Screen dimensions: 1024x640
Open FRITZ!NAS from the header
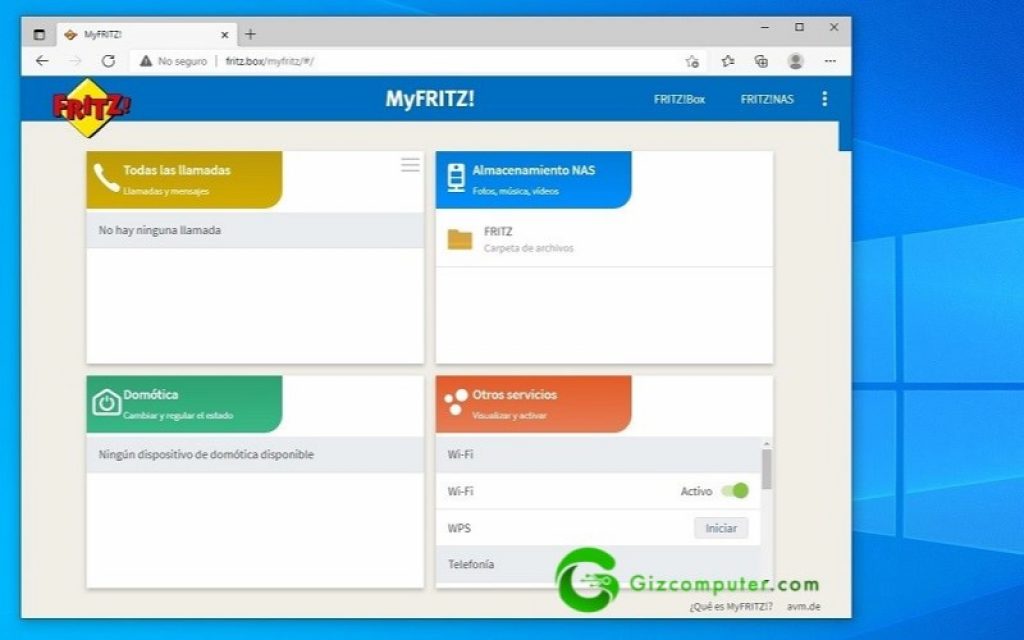(767, 99)
